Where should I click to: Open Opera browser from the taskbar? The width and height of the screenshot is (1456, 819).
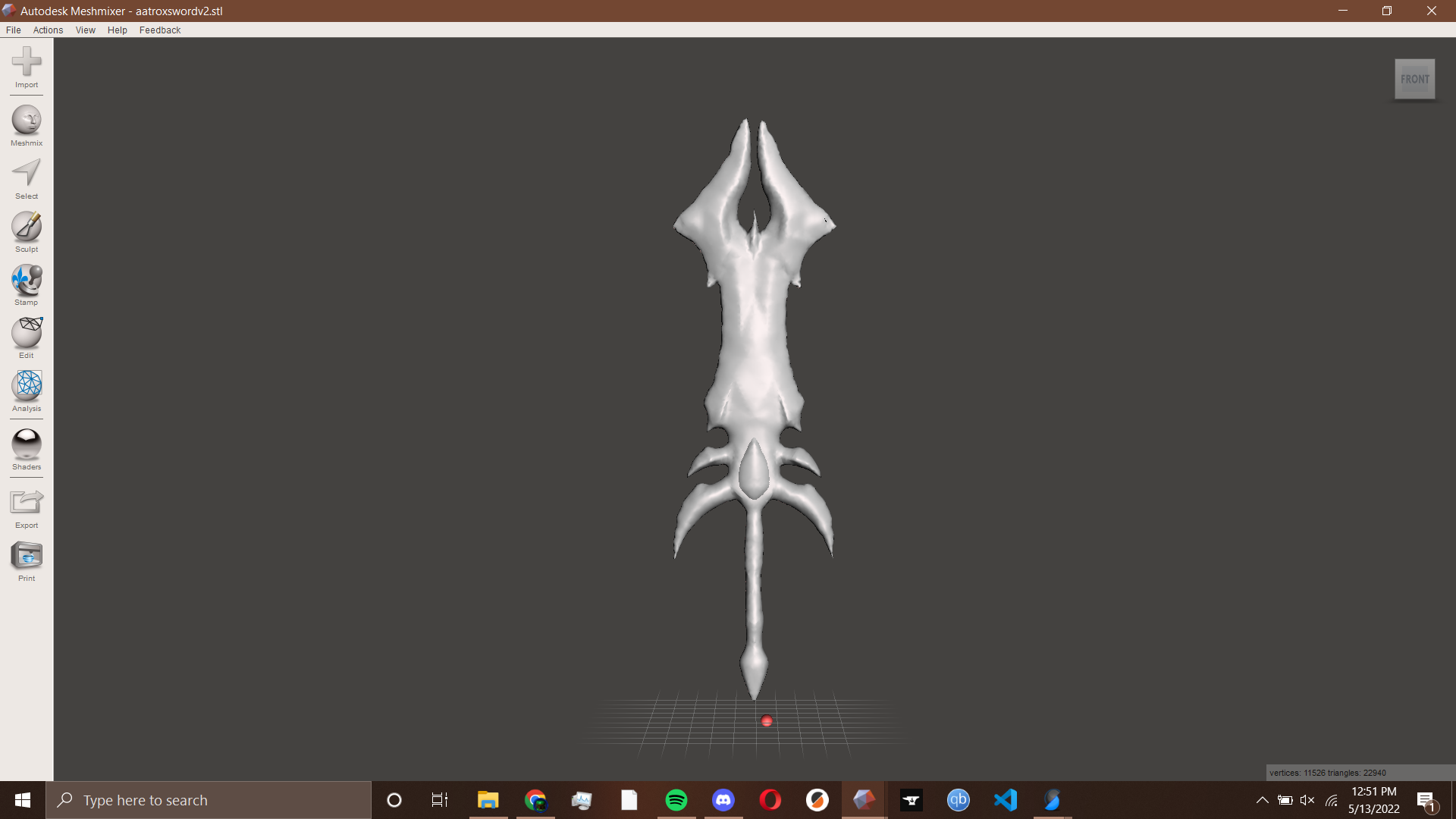tap(770, 800)
